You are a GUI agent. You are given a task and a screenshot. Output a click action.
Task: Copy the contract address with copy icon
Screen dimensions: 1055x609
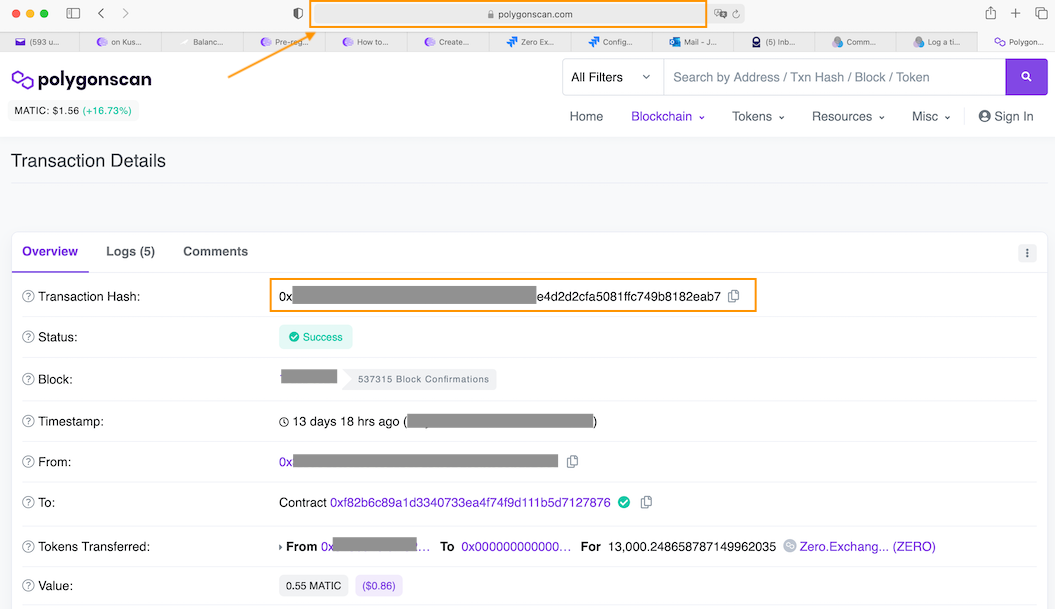(x=646, y=502)
